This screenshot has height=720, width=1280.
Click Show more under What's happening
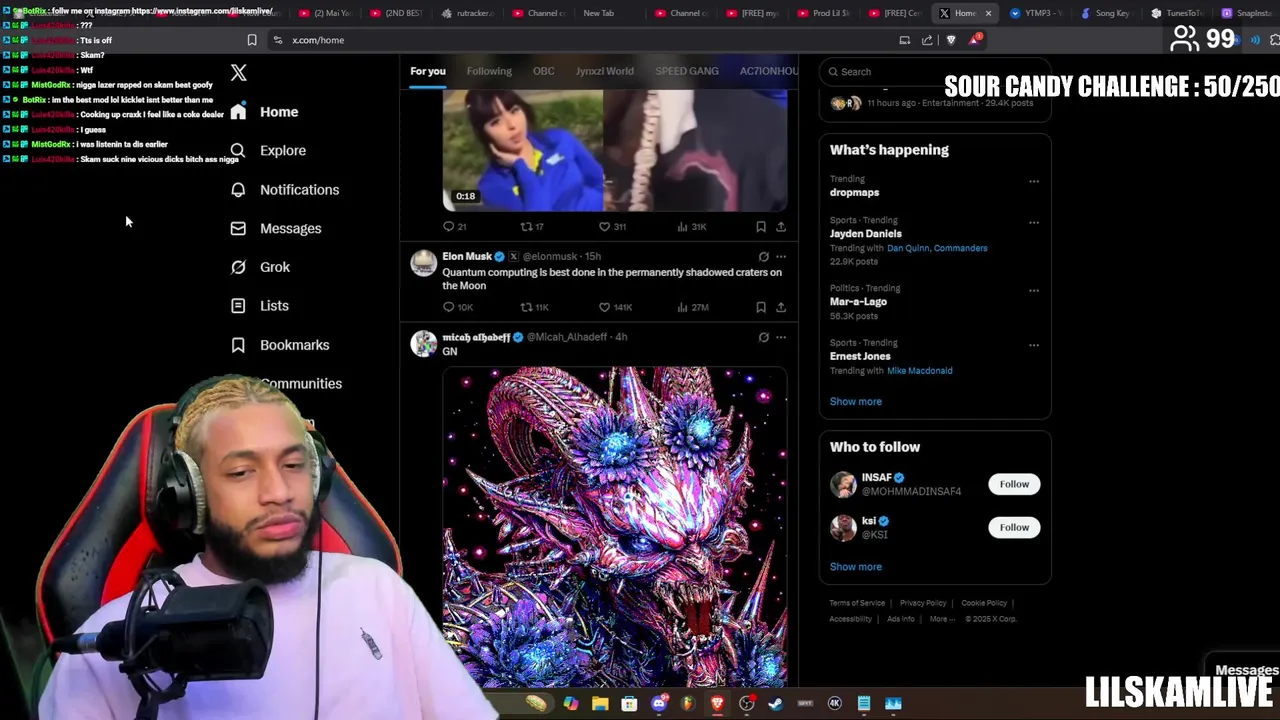(x=855, y=401)
